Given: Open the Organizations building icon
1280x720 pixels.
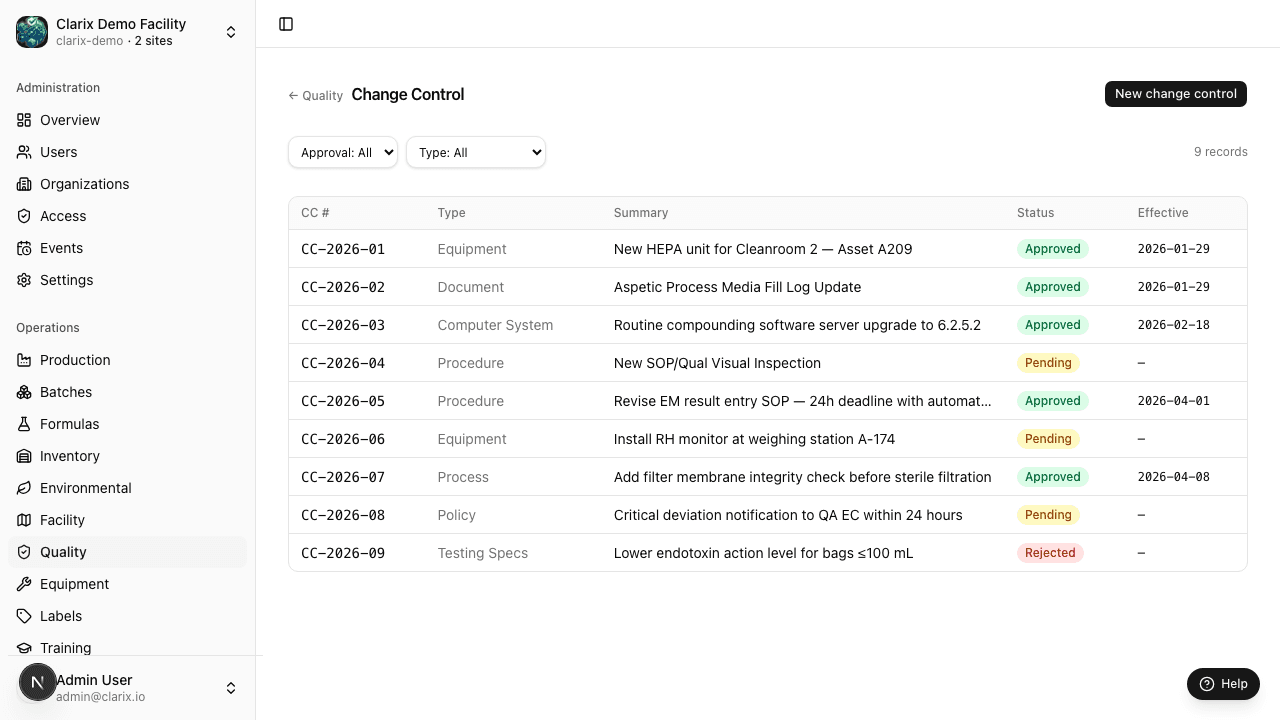Looking at the screenshot, I should pyautogui.click(x=24, y=184).
